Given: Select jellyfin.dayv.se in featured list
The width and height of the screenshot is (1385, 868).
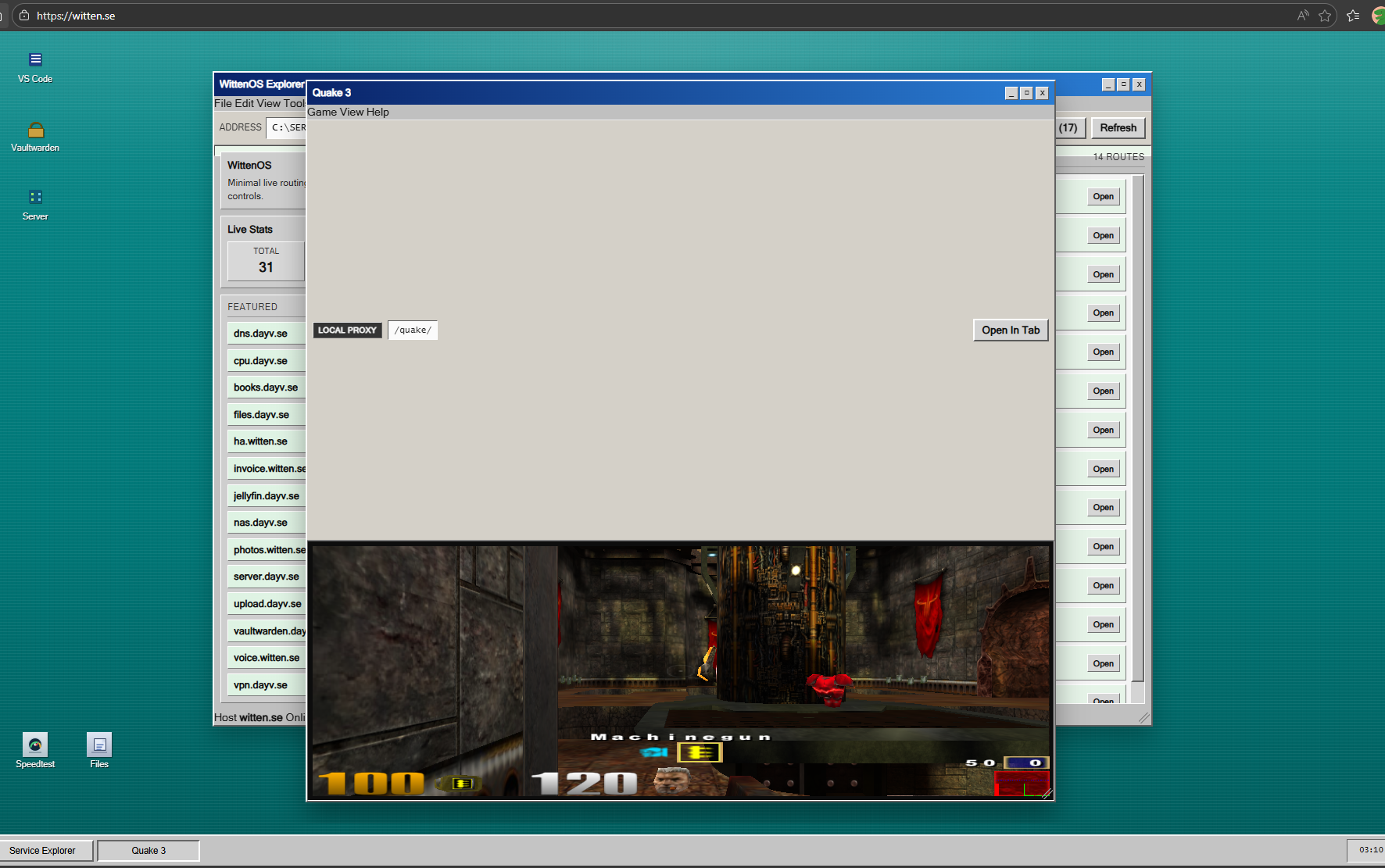Looking at the screenshot, I should [266, 496].
